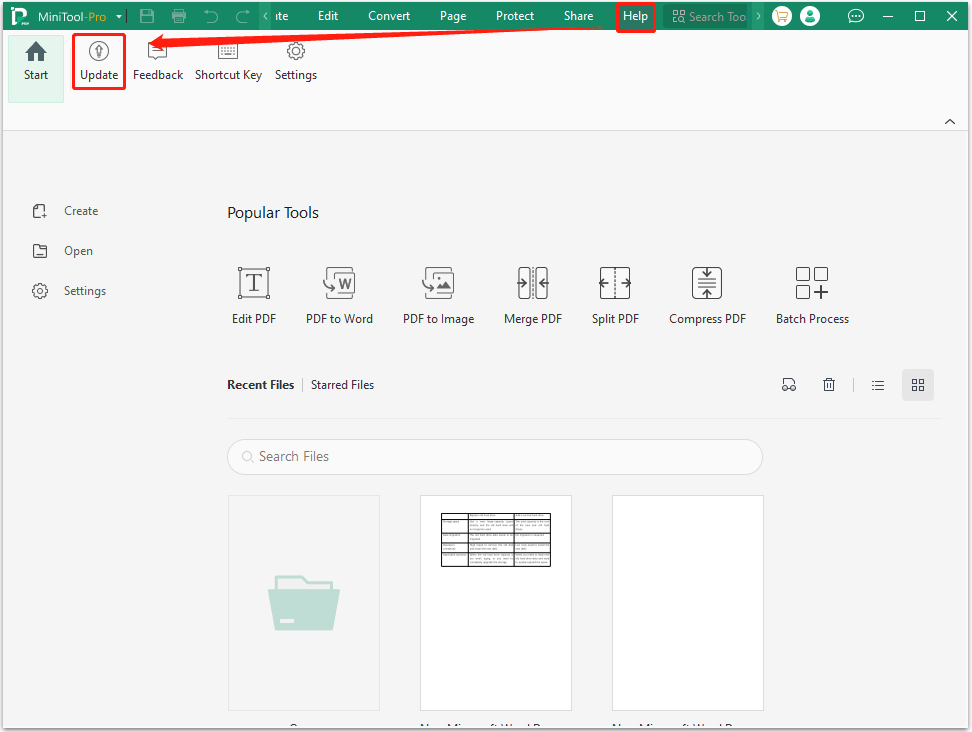Click the Save document icon
The image size is (972, 732).
pos(146,15)
